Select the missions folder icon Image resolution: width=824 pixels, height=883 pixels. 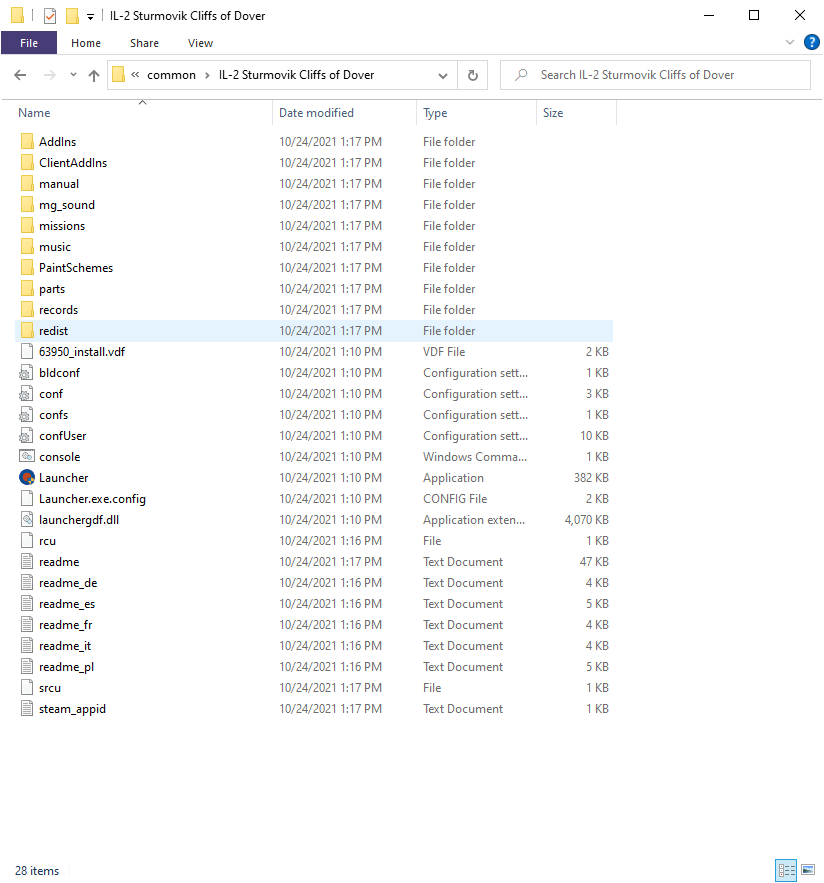[x=27, y=225]
